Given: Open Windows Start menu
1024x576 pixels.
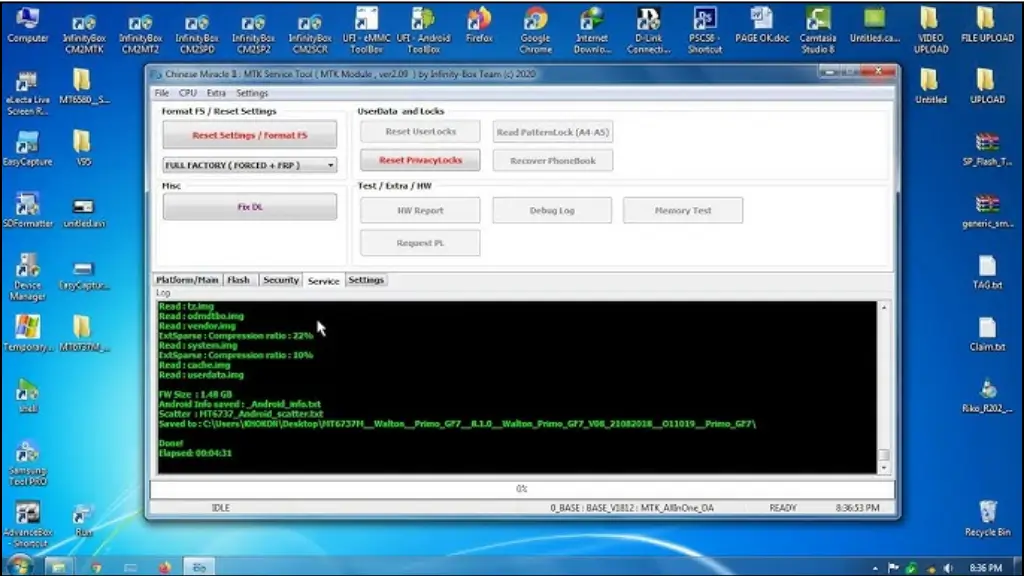Looking at the screenshot, I should (20, 566).
